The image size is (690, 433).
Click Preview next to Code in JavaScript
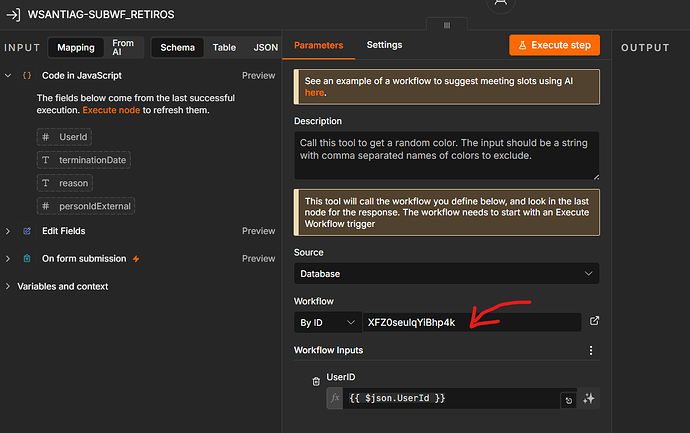pyautogui.click(x=258, y=76)
